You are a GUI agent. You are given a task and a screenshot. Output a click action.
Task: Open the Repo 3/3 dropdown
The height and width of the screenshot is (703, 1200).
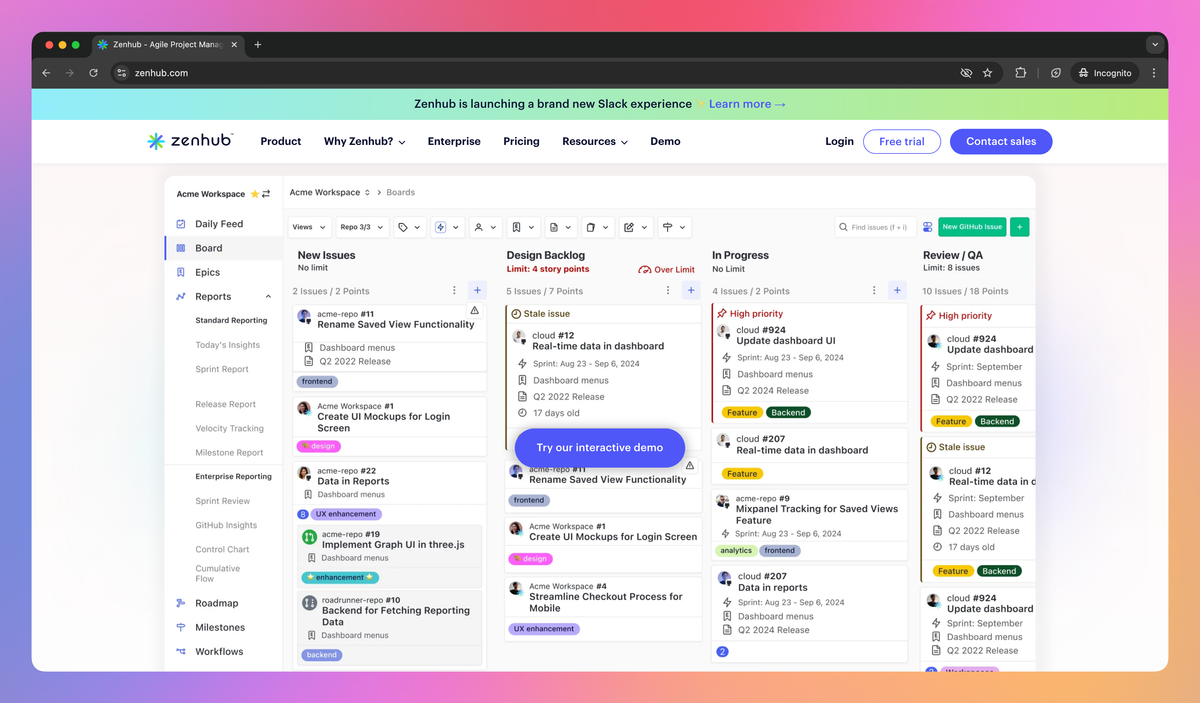pyautogui.click(x=361, y=227)
